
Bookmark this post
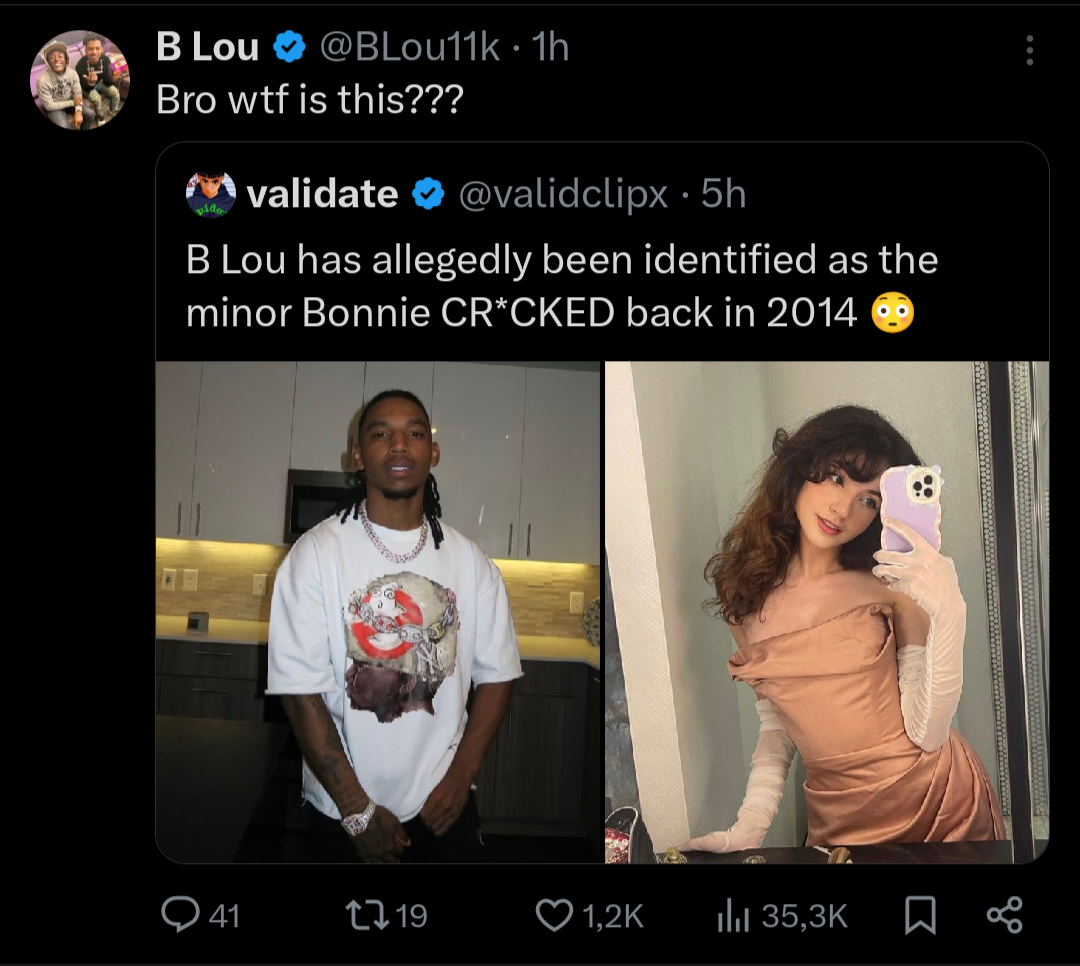[x=920, y=916]
